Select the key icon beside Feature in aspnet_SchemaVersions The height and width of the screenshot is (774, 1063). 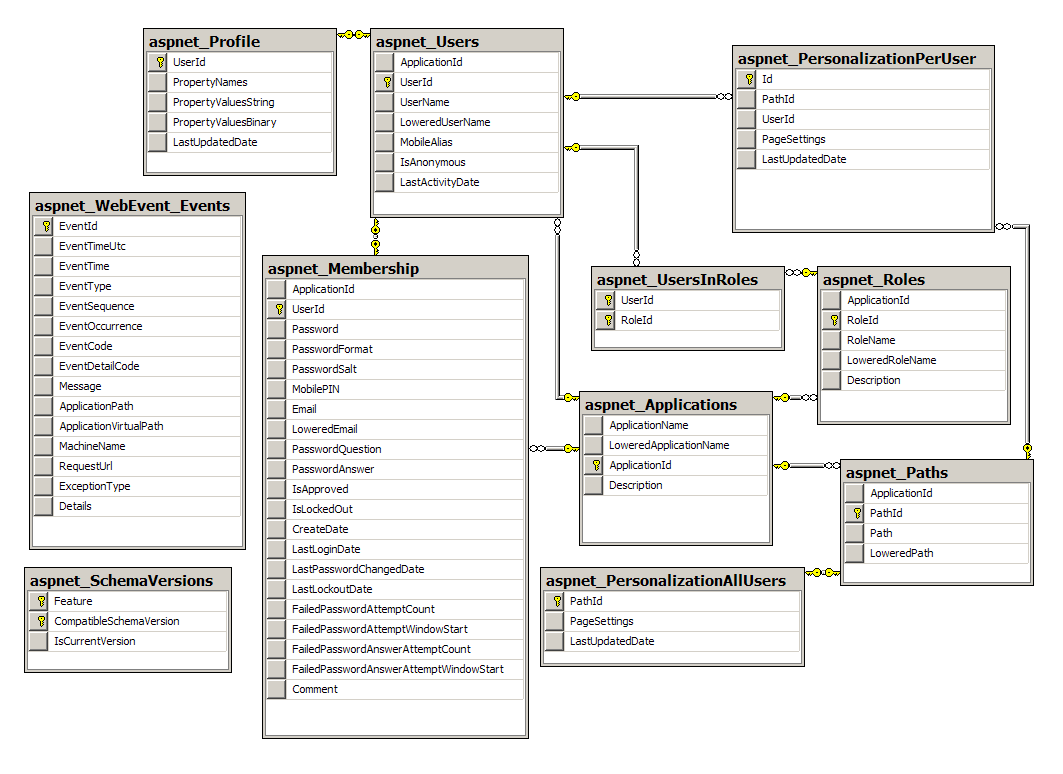coord(41,601)
